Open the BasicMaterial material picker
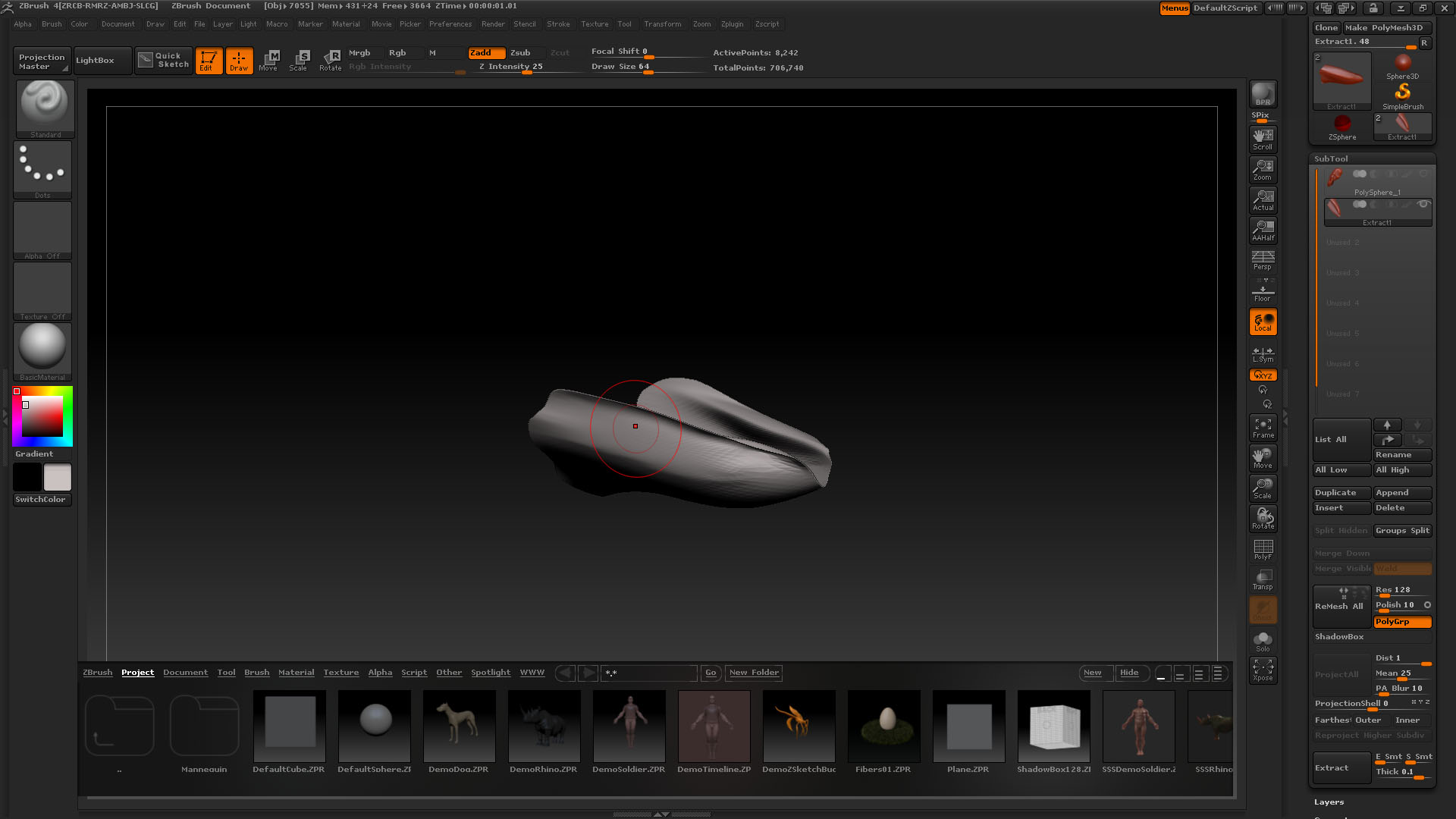The height and width of the screenshot is (819, 1456). [42, 350]
